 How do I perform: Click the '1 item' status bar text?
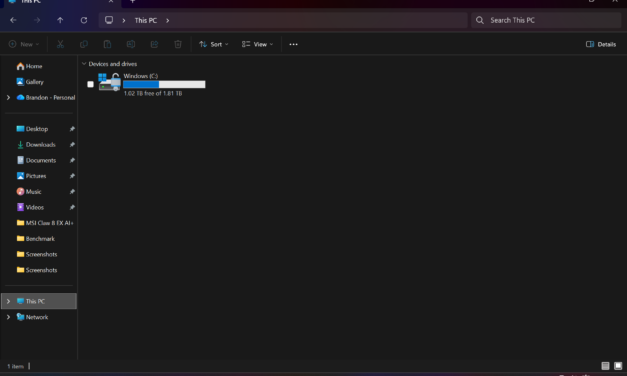tap(16, 366)
